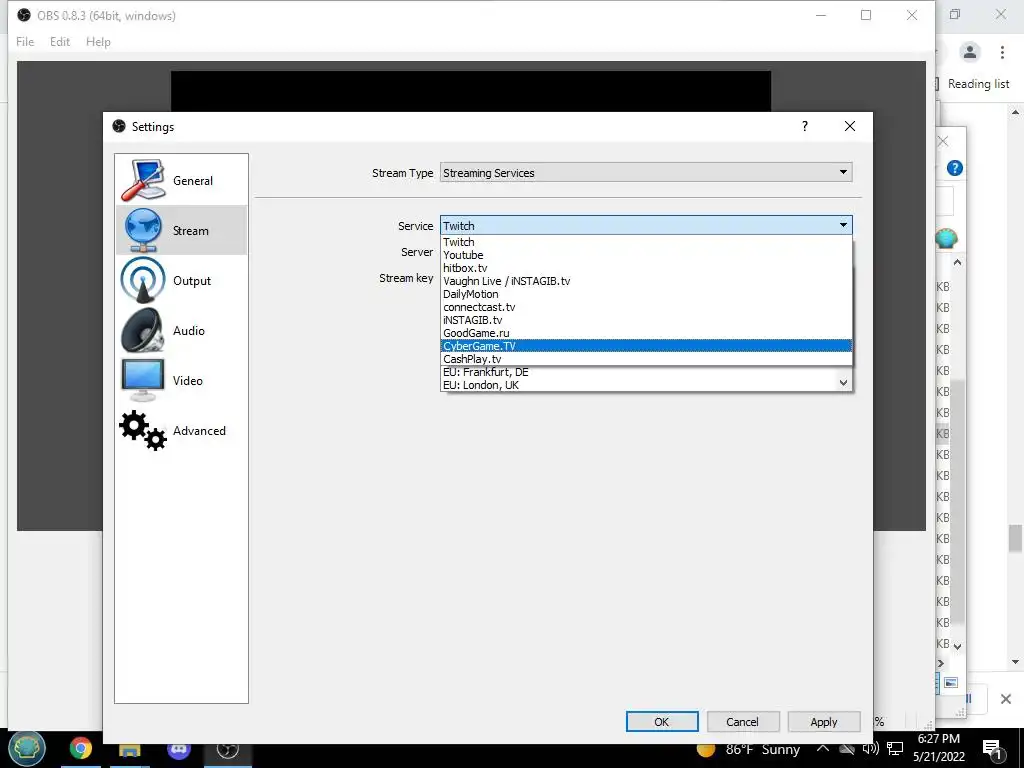
Task: Open the Advanced settings gears icon
Action: pyautogui.click(x=143, y=430)
